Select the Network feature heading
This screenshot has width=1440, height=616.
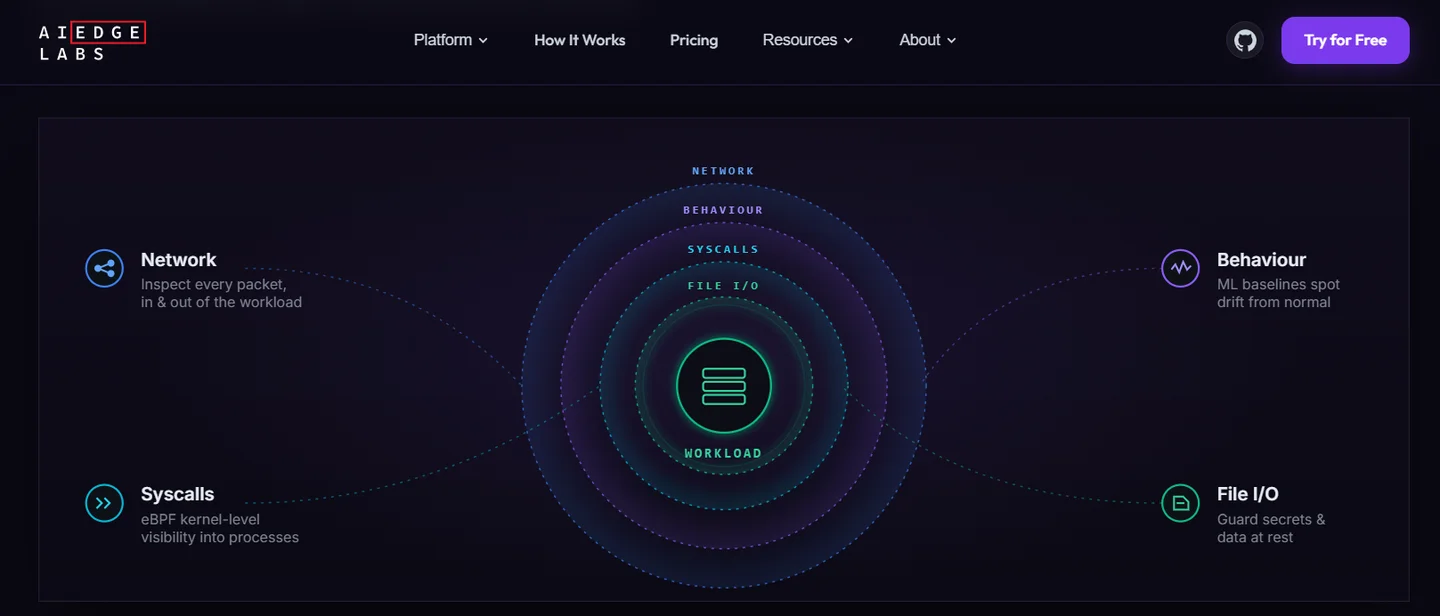(178, 260)
